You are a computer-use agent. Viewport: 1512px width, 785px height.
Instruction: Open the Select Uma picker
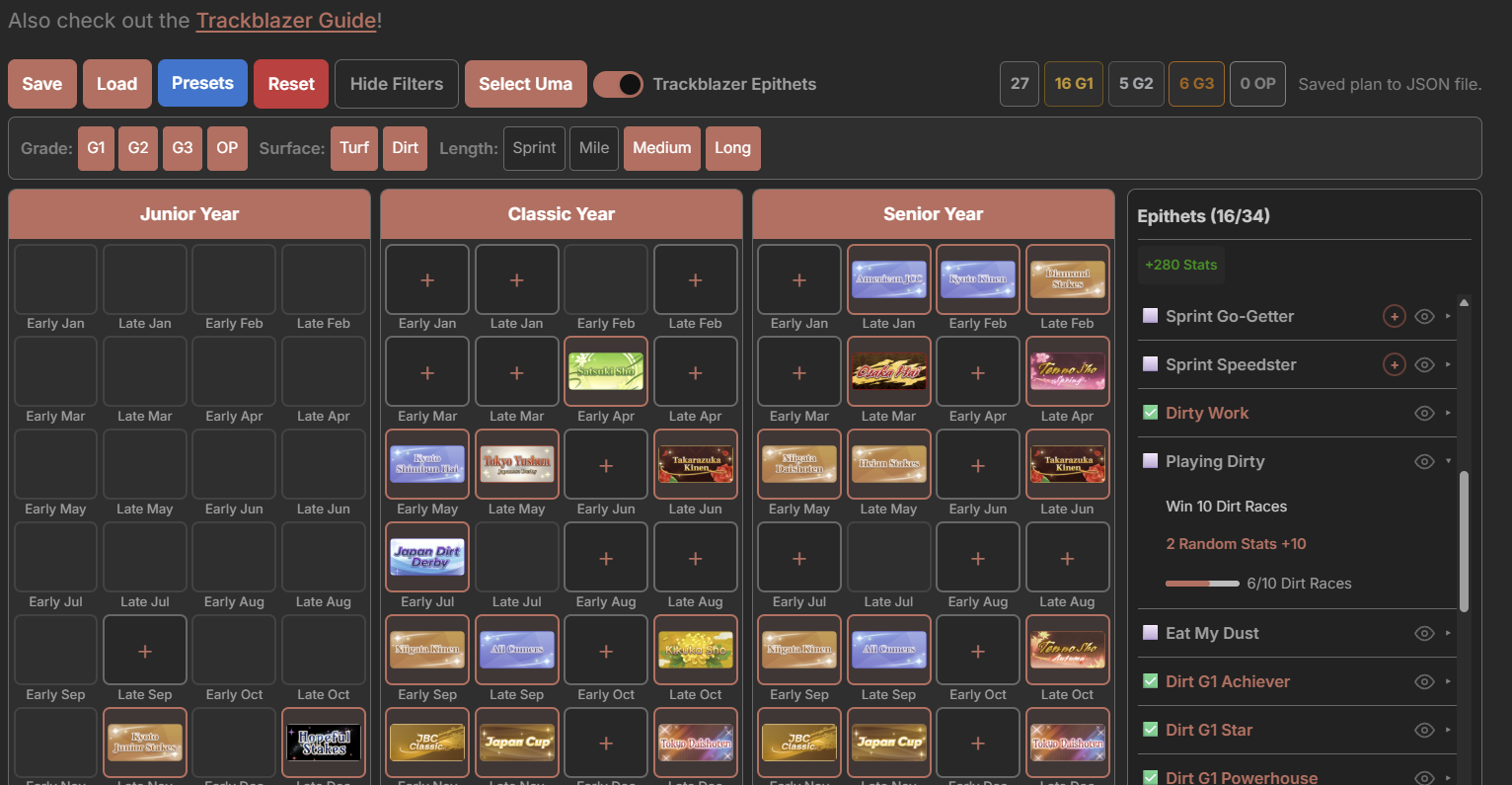tap(526, 84)
